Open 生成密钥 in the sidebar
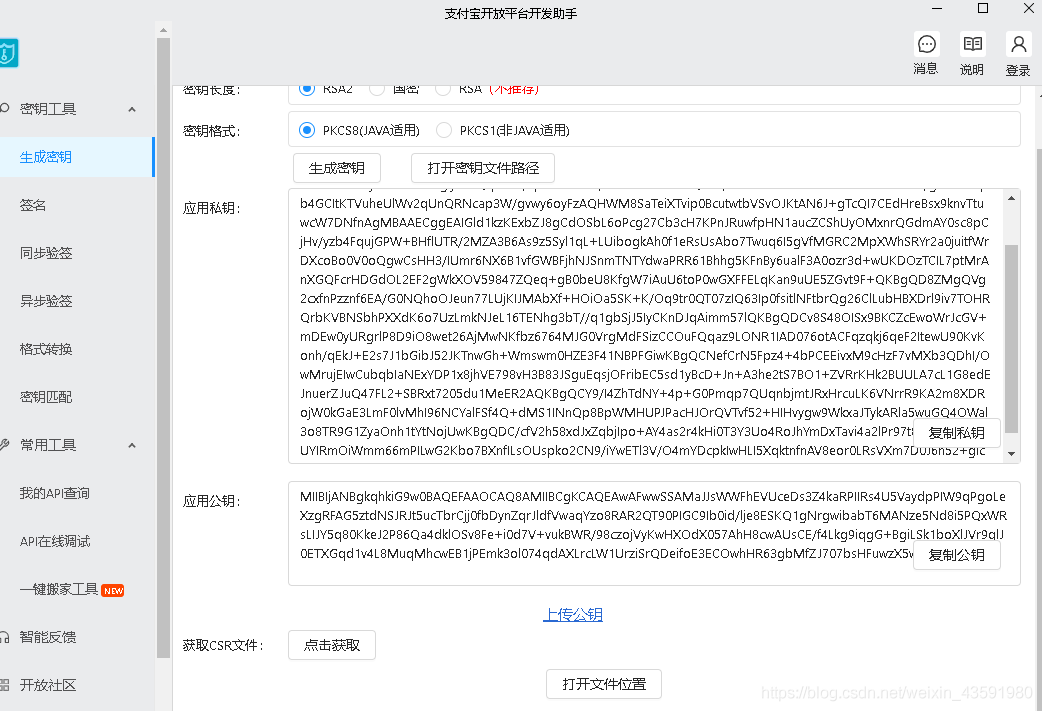 (x=77, y=157)
